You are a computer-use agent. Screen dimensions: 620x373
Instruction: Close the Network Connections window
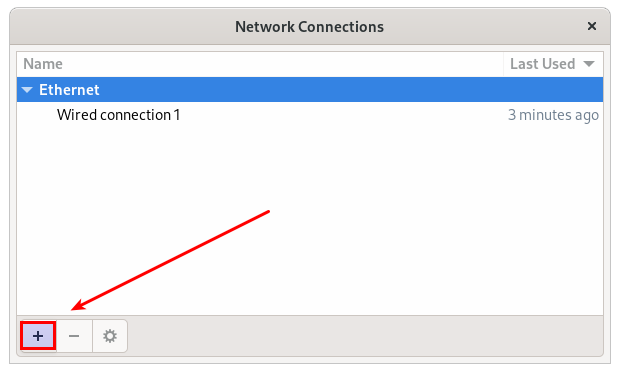(592, 26)
